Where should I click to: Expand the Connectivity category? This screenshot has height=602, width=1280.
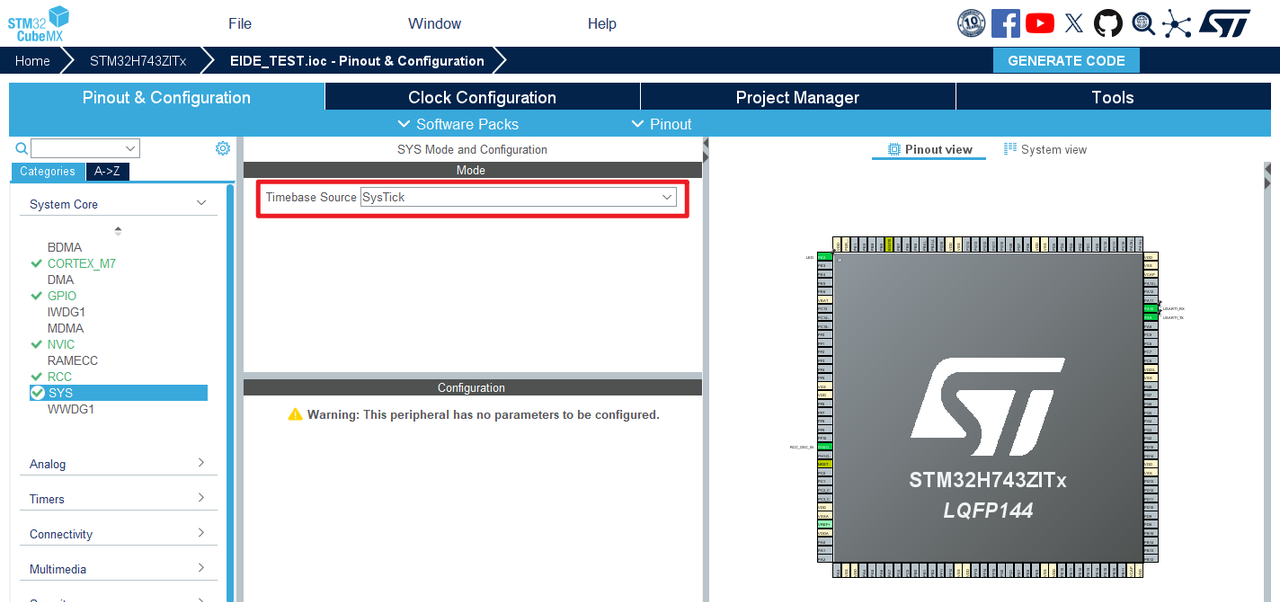tap(118, 534)
